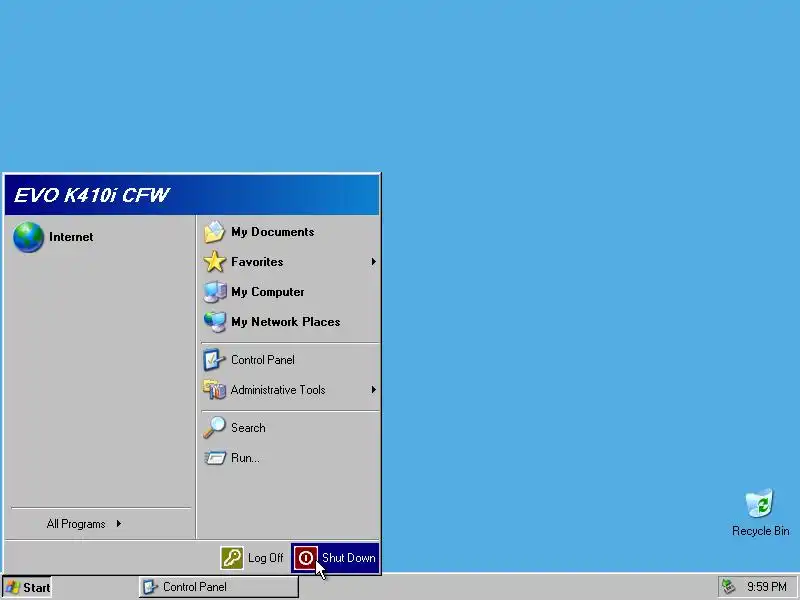800x600 pixels.
Task: Open the Recycle Bin desktop icon
Action: tap(760, 504)
